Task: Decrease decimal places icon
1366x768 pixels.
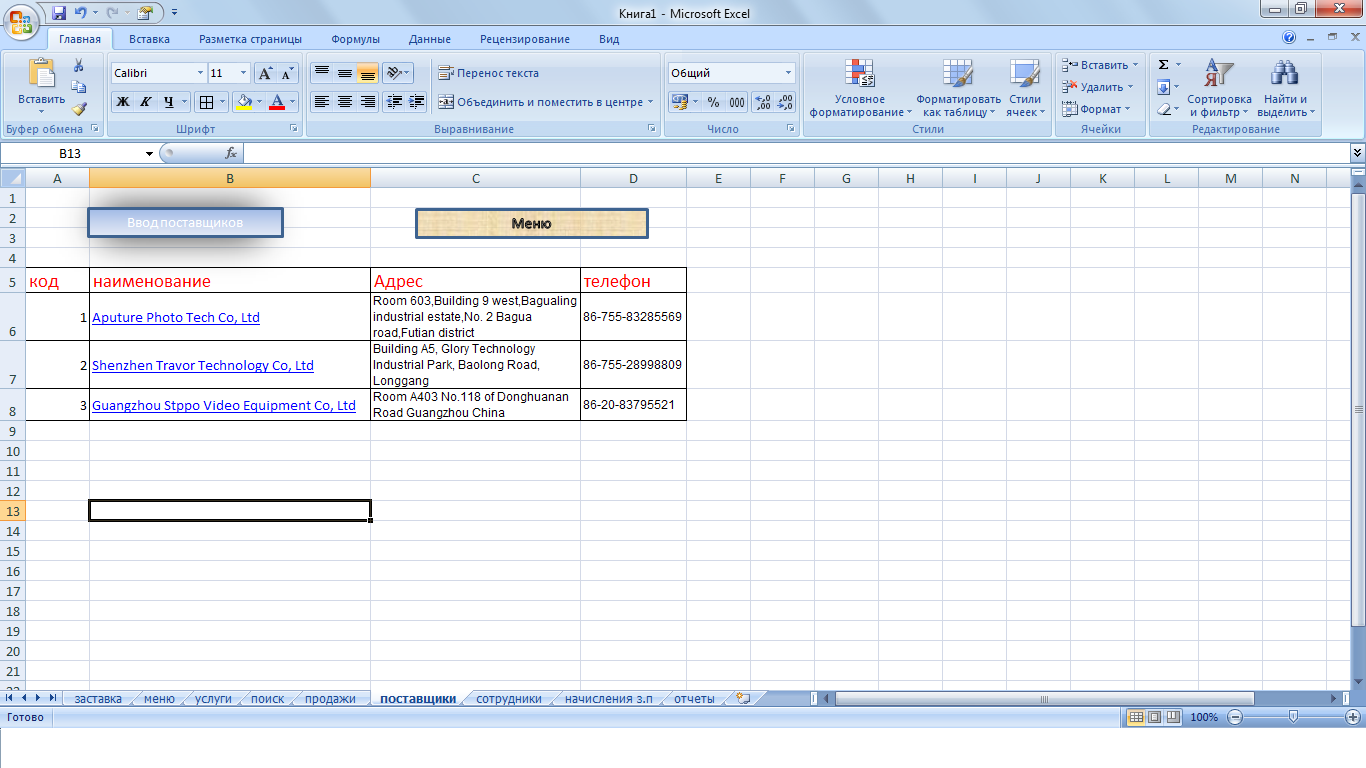Action: (x=786, y=102)
